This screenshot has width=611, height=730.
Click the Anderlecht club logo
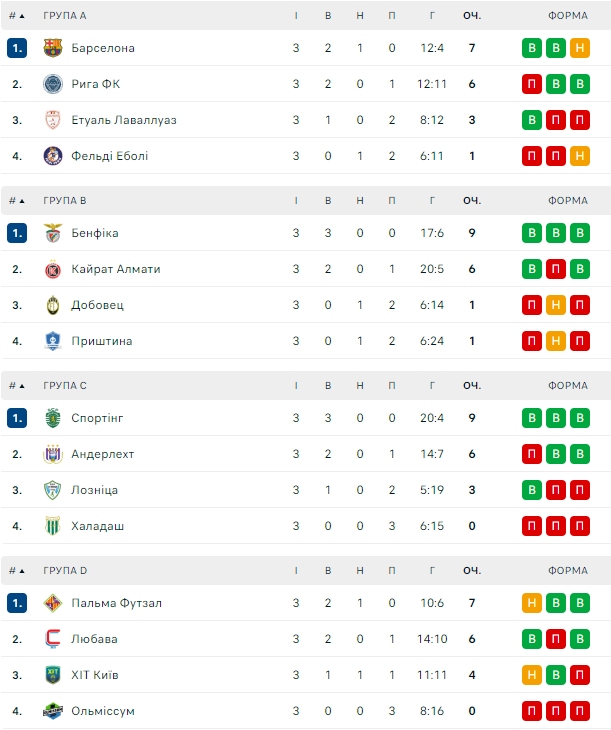(53, 454)
